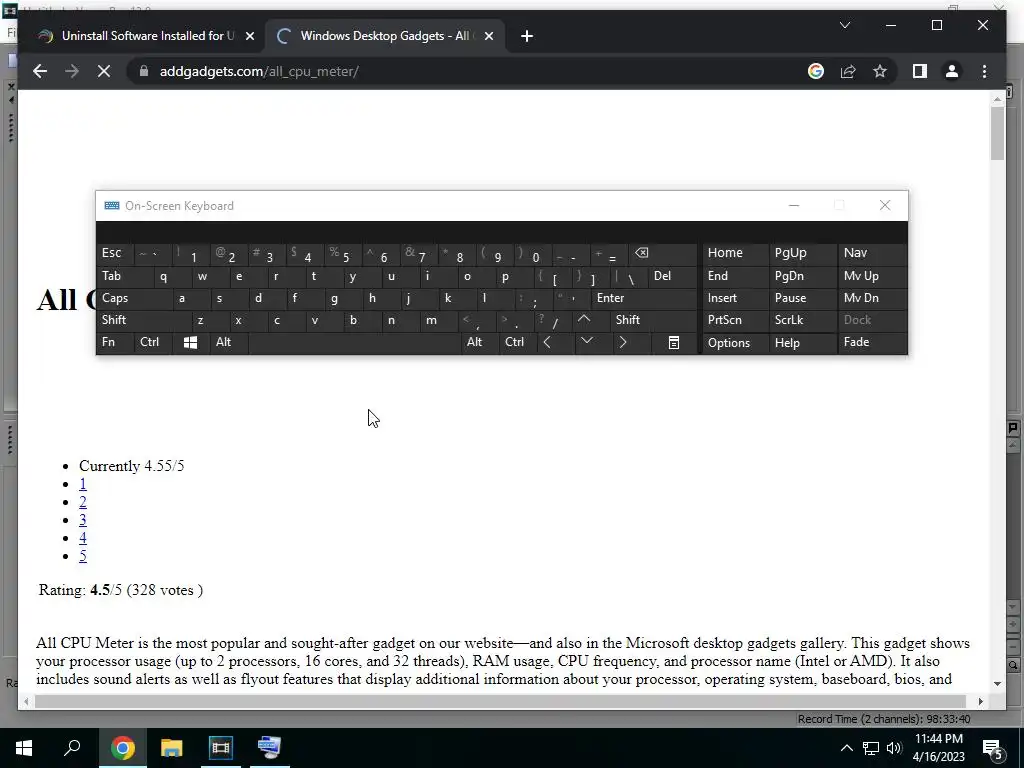This screenshot has width=1024, height=768.
Task: Go back with the browser back arrow
Action: coord(40,71)
